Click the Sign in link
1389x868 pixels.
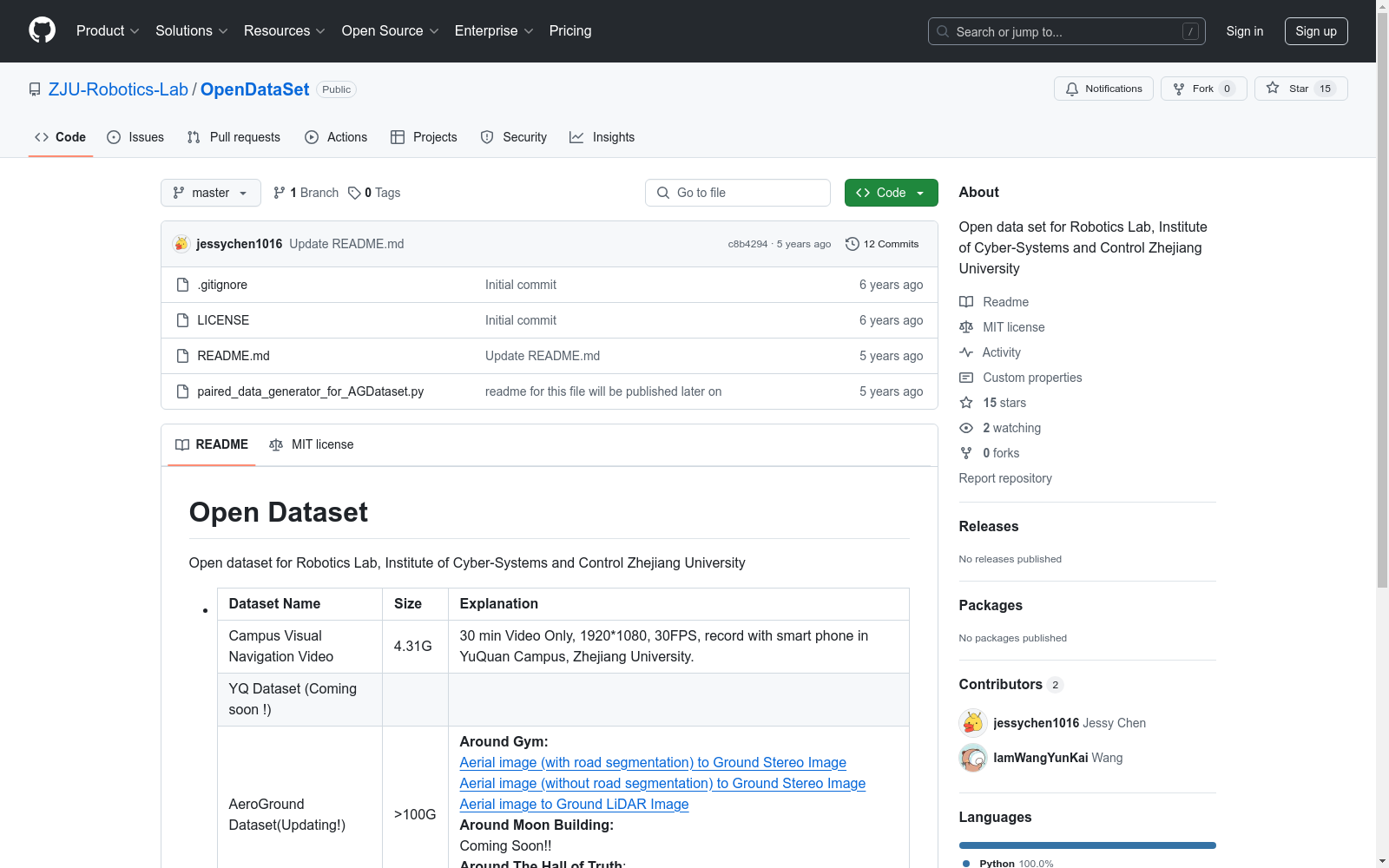click(x=1245, y=31)
